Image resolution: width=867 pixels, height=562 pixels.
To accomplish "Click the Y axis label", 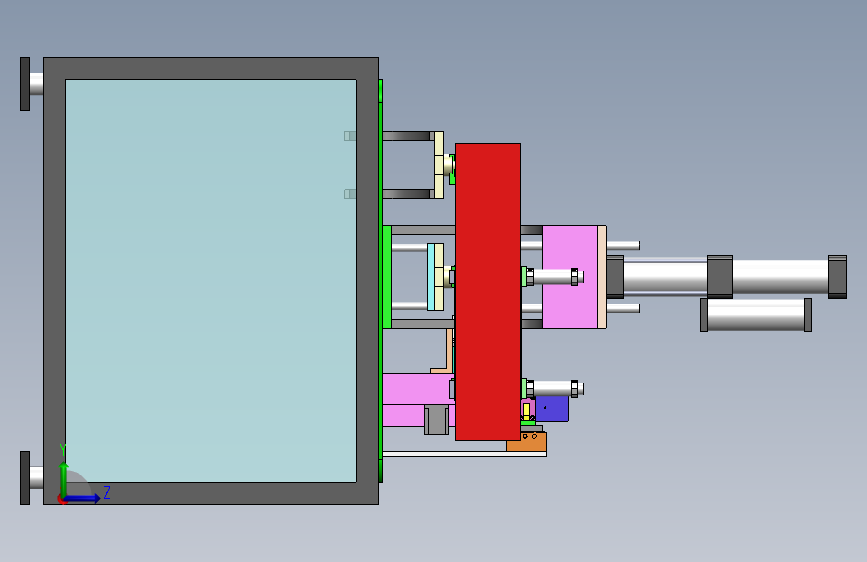I will tap(63, 450).
